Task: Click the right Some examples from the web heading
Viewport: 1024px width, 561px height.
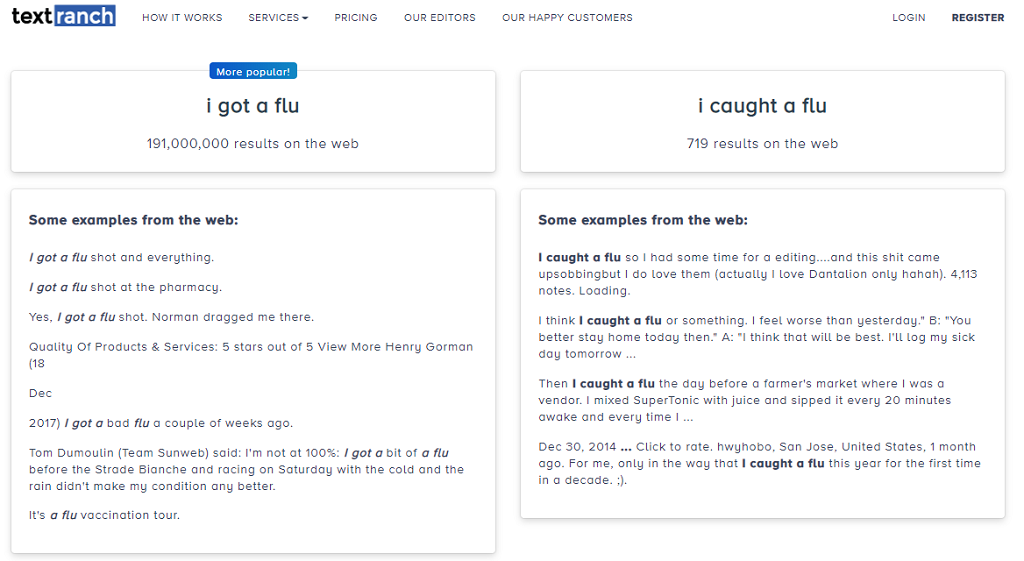Action: 643,220
